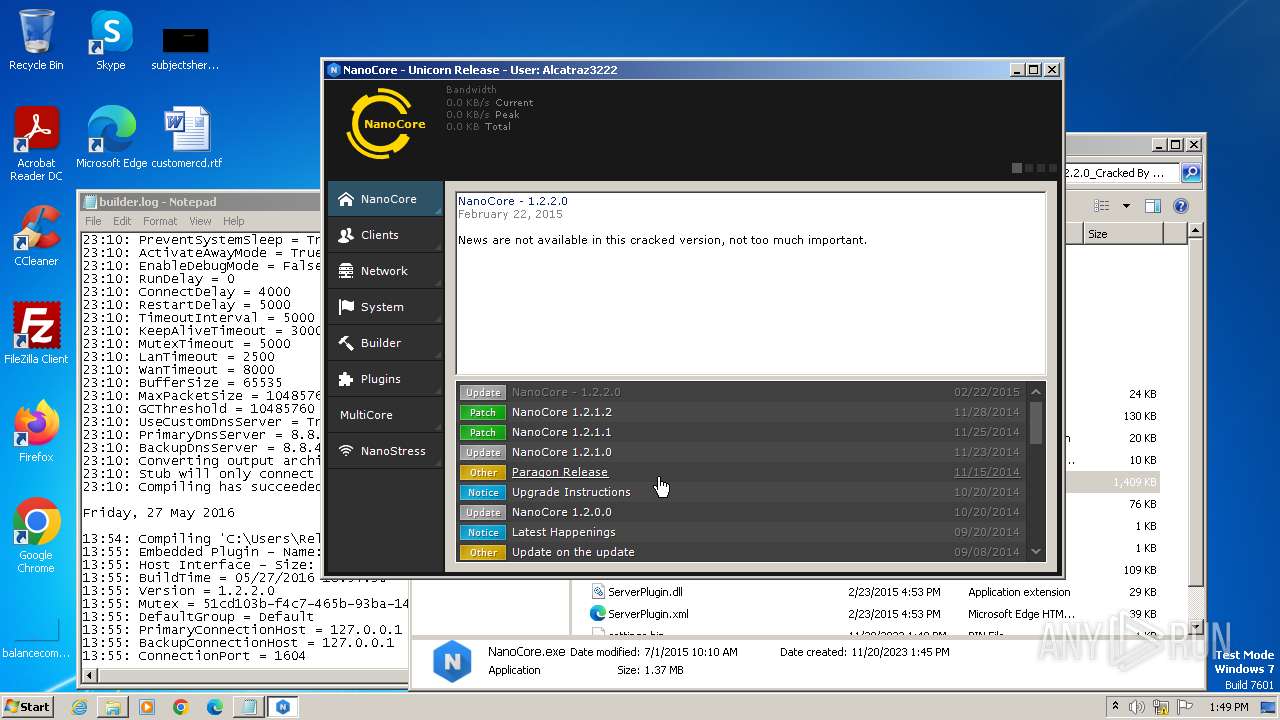Open Notepad Help menu

click(234, 221)
